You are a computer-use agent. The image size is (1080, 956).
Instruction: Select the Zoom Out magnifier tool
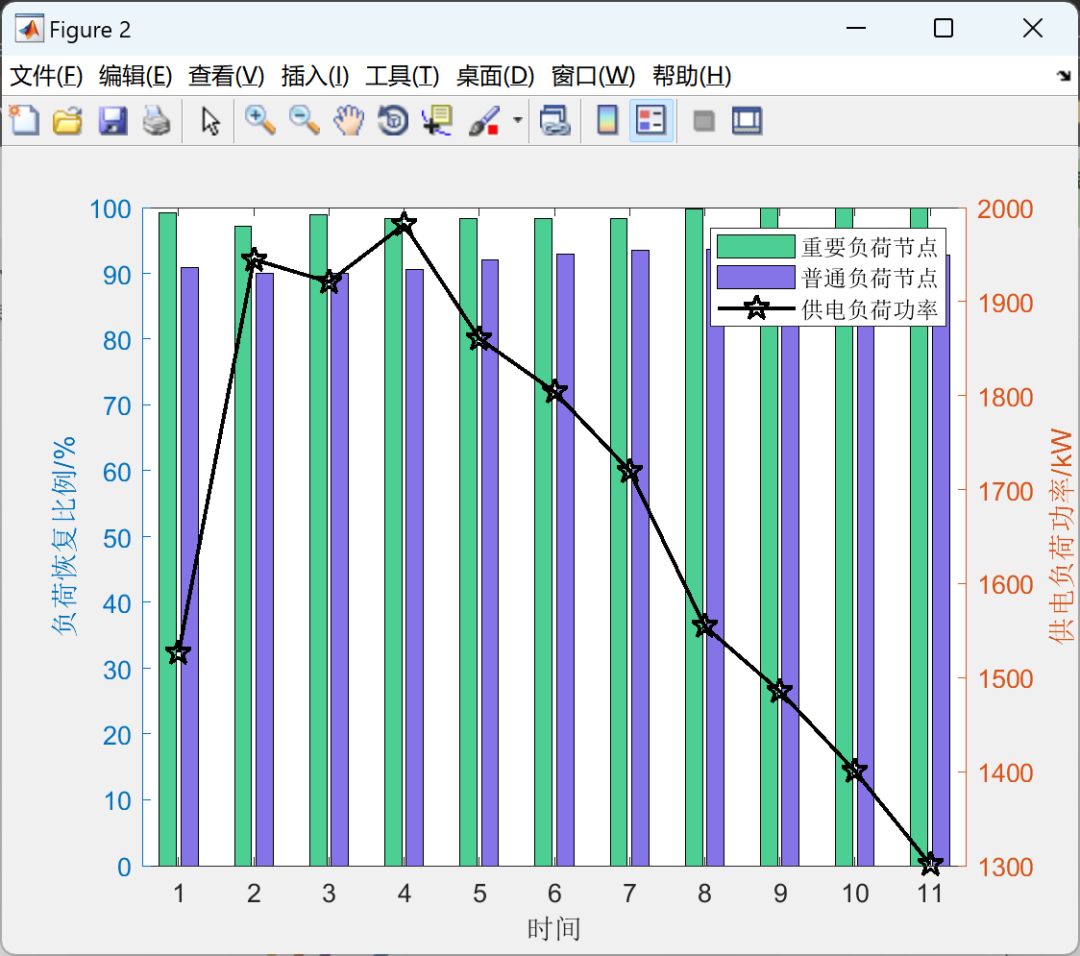304,121
